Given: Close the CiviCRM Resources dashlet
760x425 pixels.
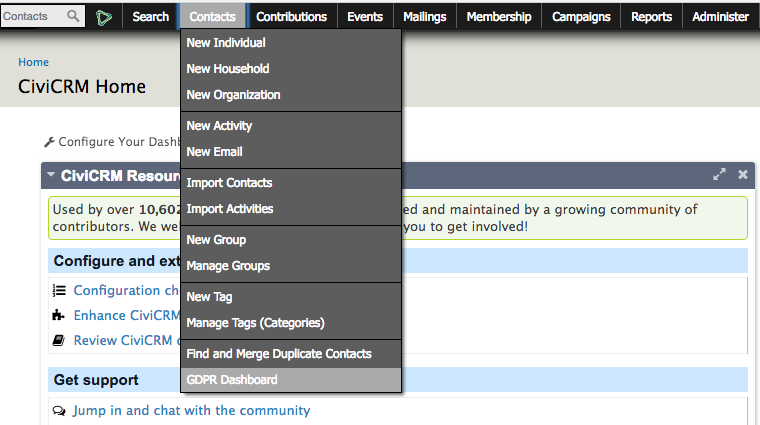Looking at the screenshot, I should [x=743, y=174].
